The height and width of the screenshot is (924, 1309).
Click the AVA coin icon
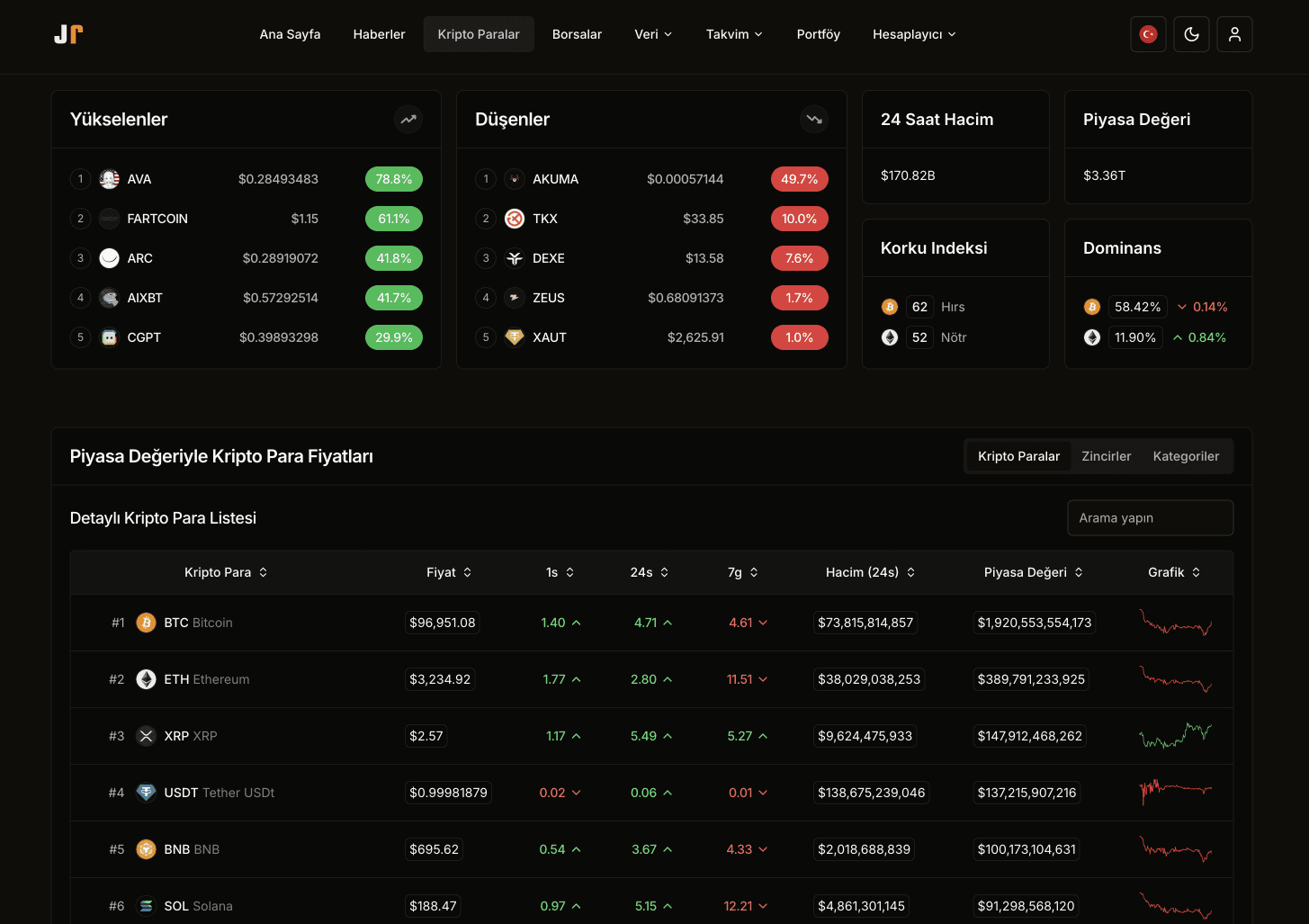110,179
